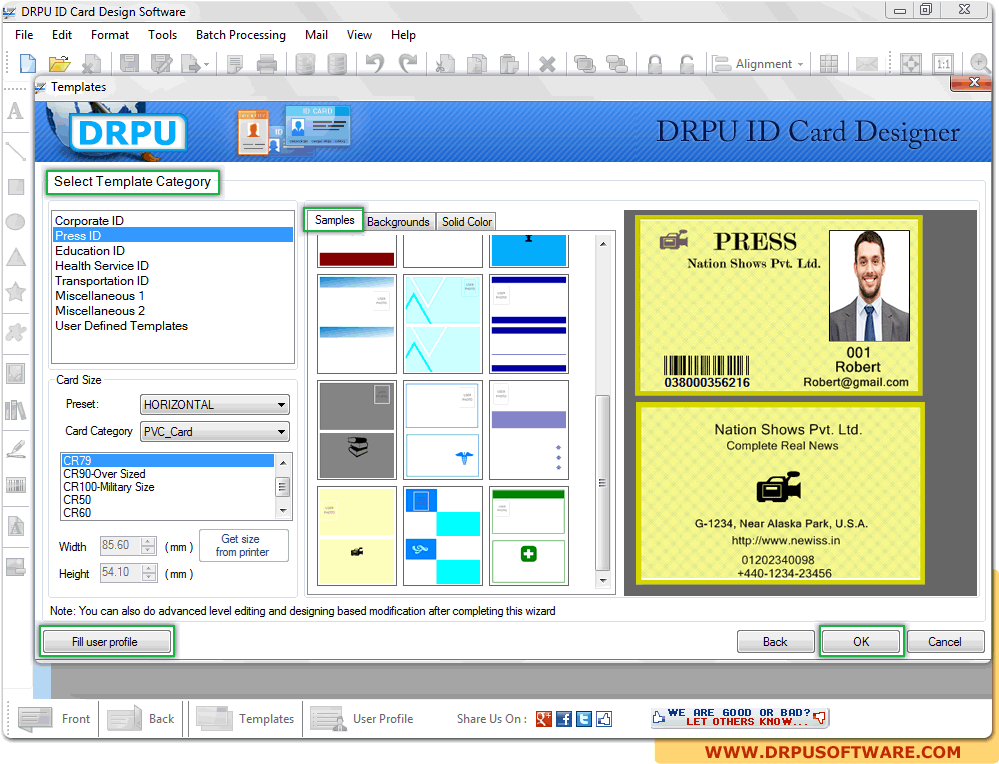Select Education ID category

tap(172, 250)
